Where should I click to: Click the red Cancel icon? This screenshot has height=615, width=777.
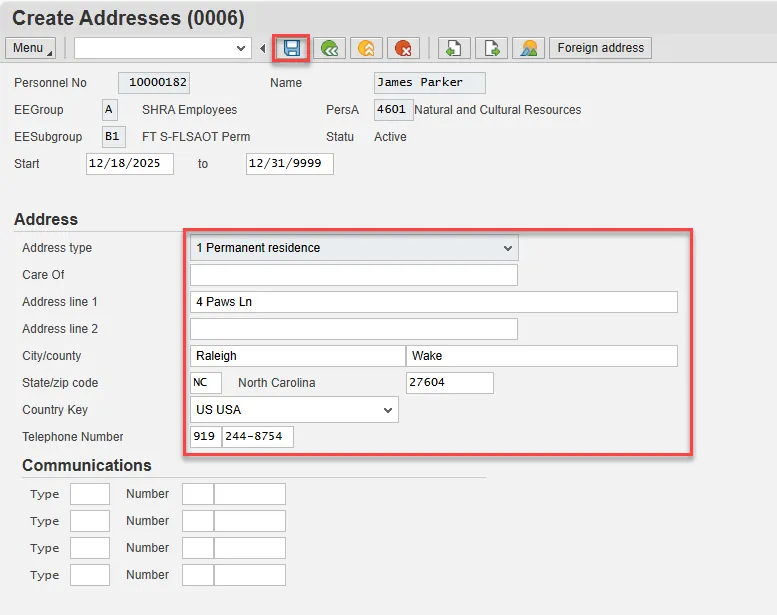[403, 48]
